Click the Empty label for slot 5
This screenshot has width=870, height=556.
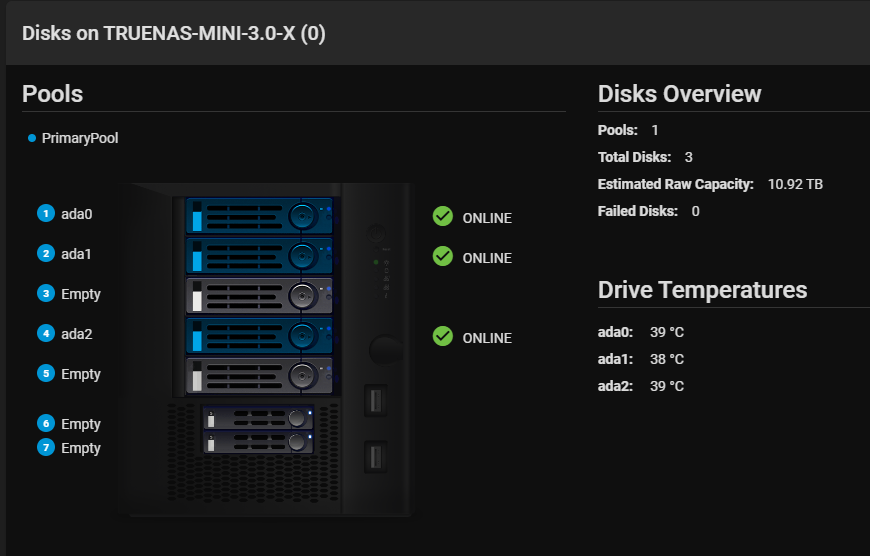pos(81,375)
